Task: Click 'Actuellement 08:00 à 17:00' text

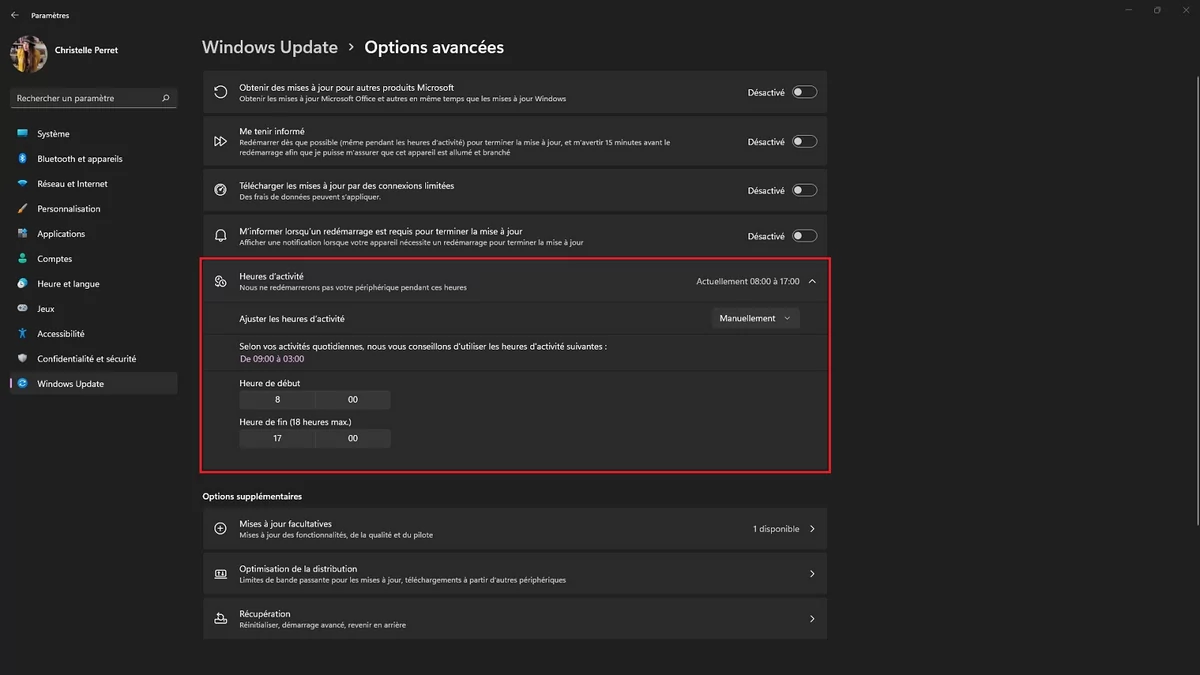Action: [x=748, y=282]
